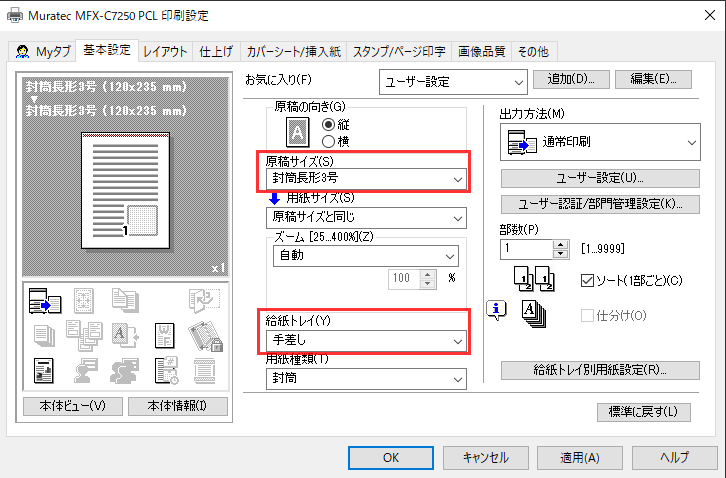Click the 適用(A) button
Image resolution: width=726 pixels, height=478 pixels.
[580, 458]
